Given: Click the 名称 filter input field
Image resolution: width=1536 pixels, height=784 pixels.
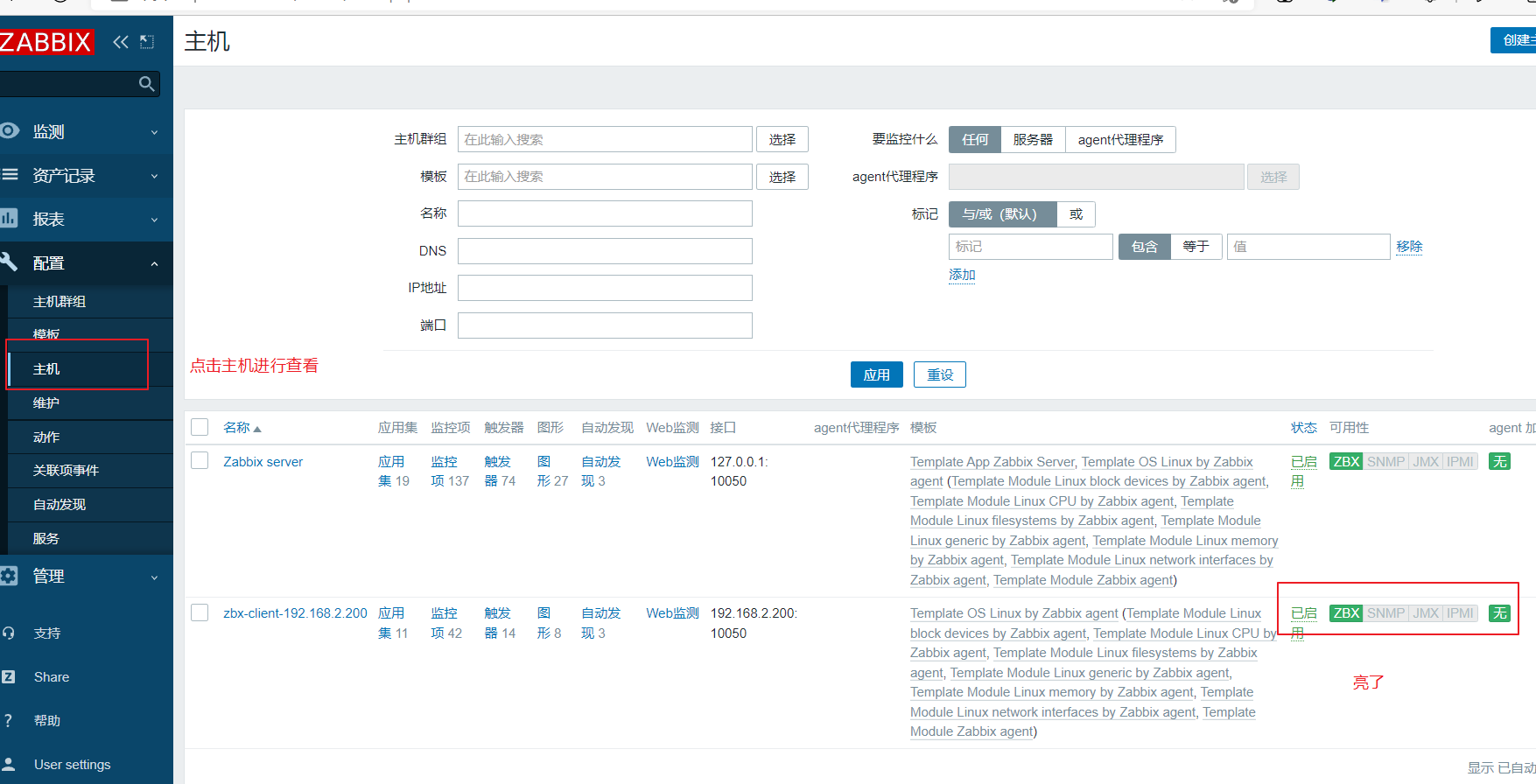Looking at the screenshot, I should (x=605, y=213).
